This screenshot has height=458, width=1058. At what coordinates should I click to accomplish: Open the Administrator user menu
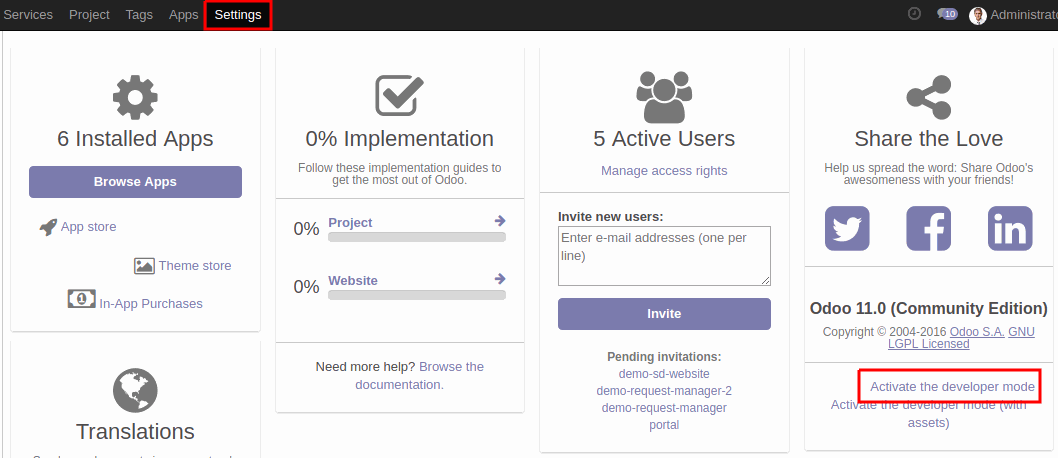coord(1013,15)
